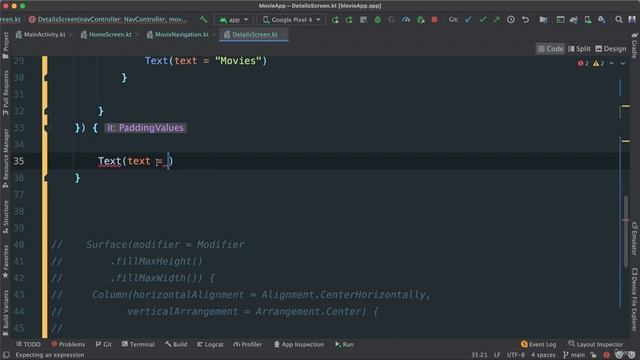
Task: Open the Structure tool window
Action: point(5,216)
